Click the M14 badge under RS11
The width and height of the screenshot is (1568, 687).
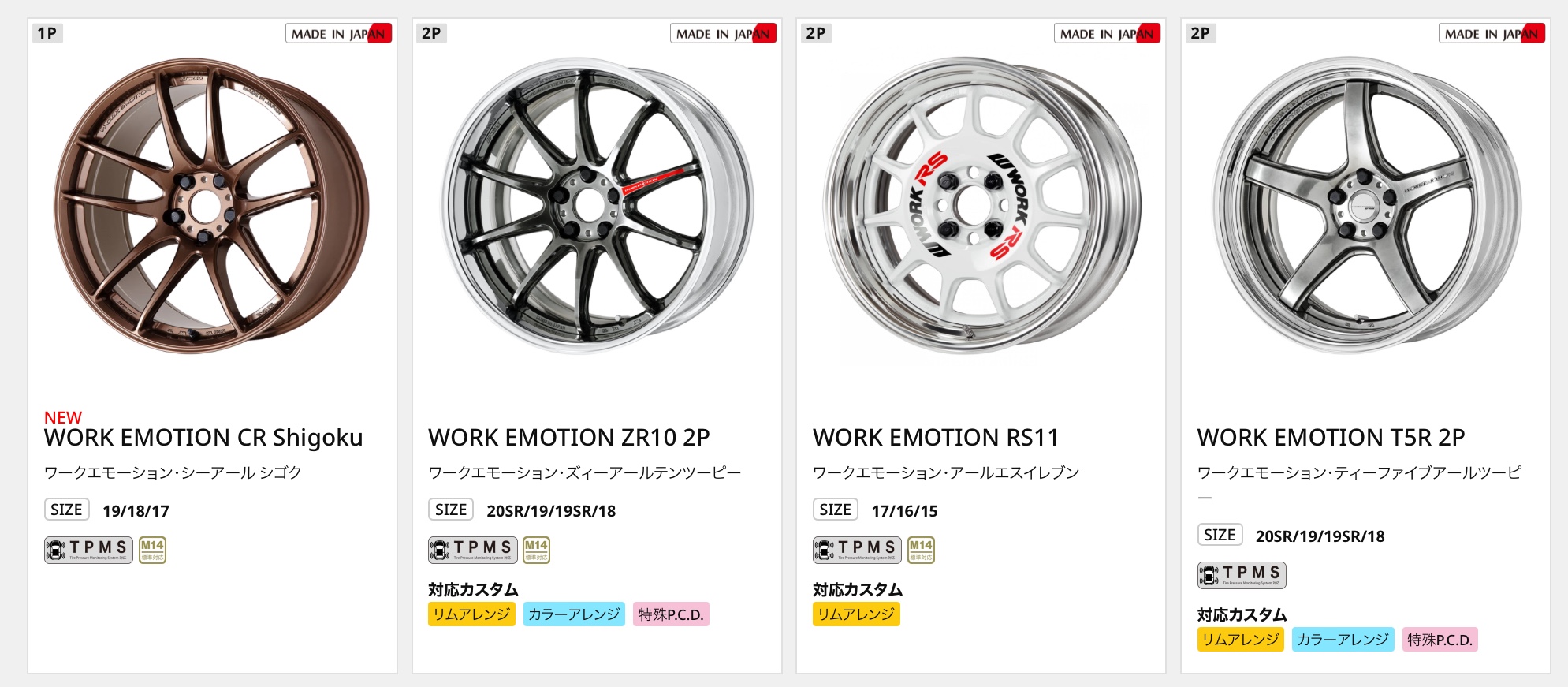pos(921,550)
